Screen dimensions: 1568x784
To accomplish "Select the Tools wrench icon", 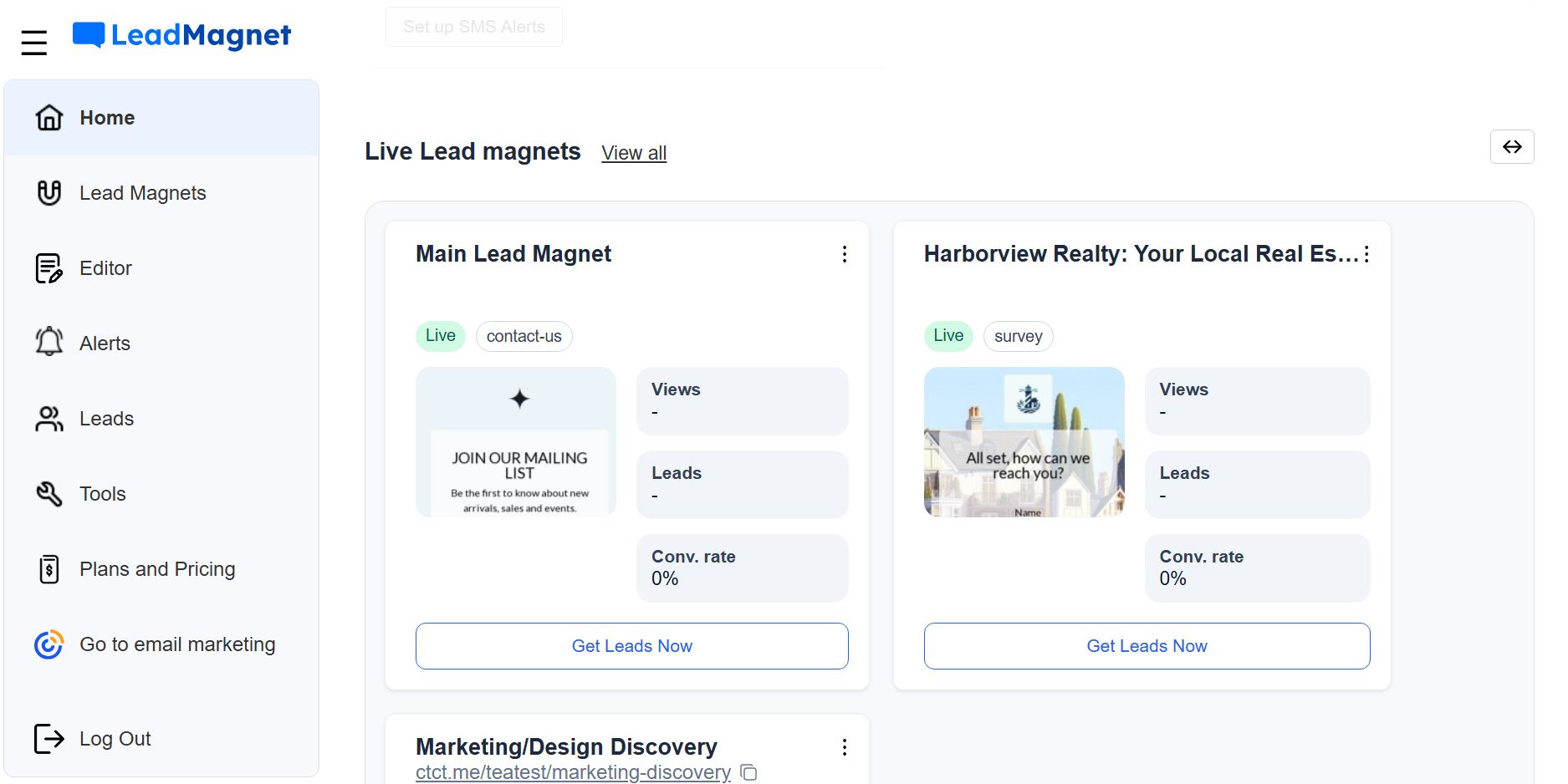I will click(x=49, y=493).
